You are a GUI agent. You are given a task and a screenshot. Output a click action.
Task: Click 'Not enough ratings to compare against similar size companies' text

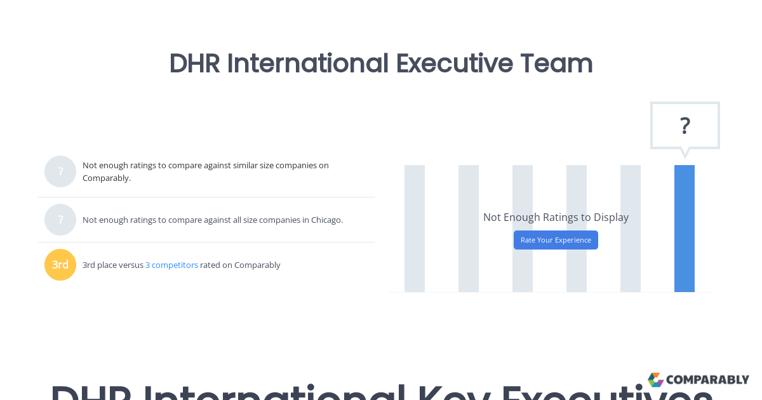(x=206, y=172)
